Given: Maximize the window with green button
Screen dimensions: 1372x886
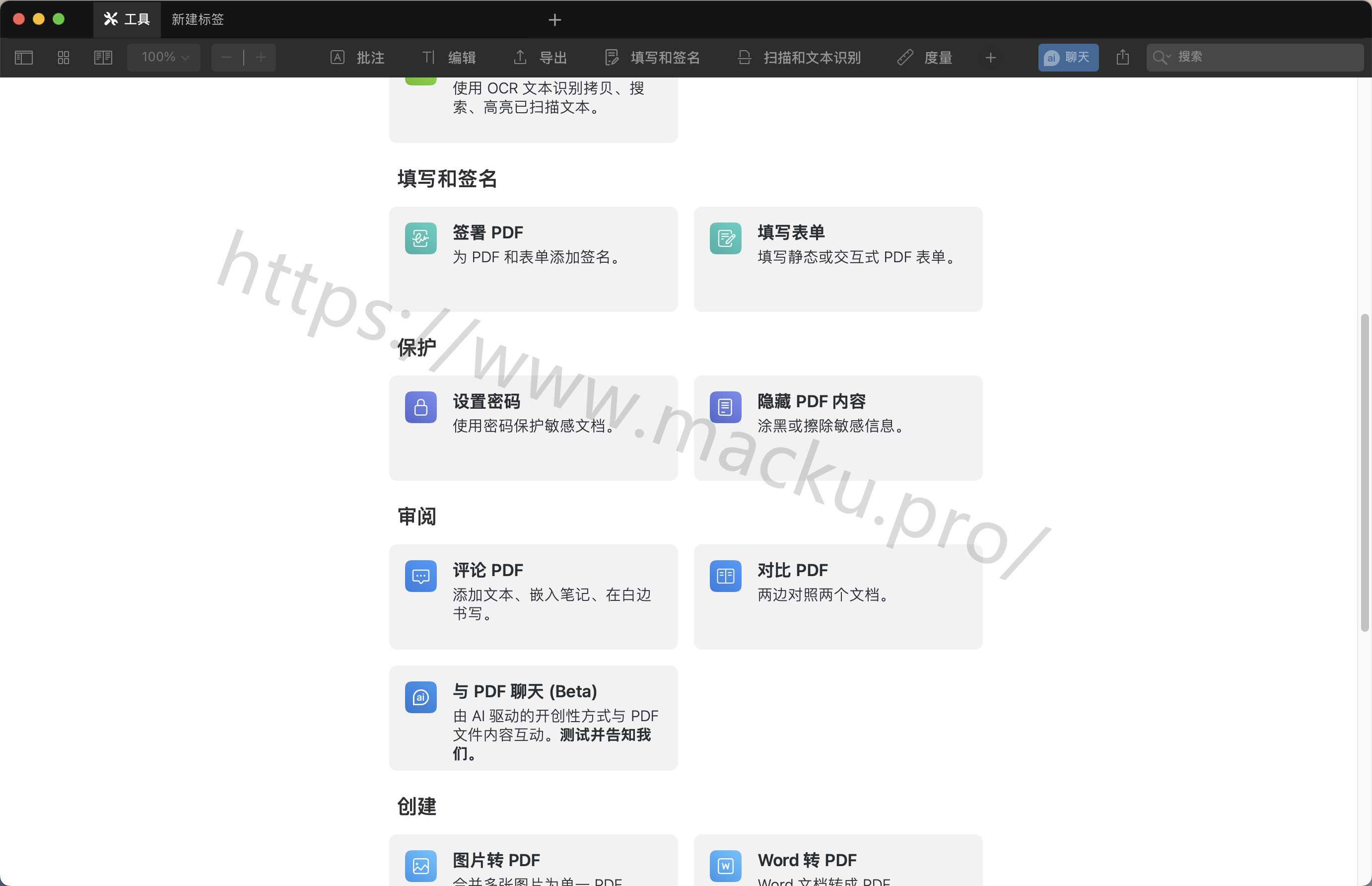Looking at the screenshot, I should 58,19.
